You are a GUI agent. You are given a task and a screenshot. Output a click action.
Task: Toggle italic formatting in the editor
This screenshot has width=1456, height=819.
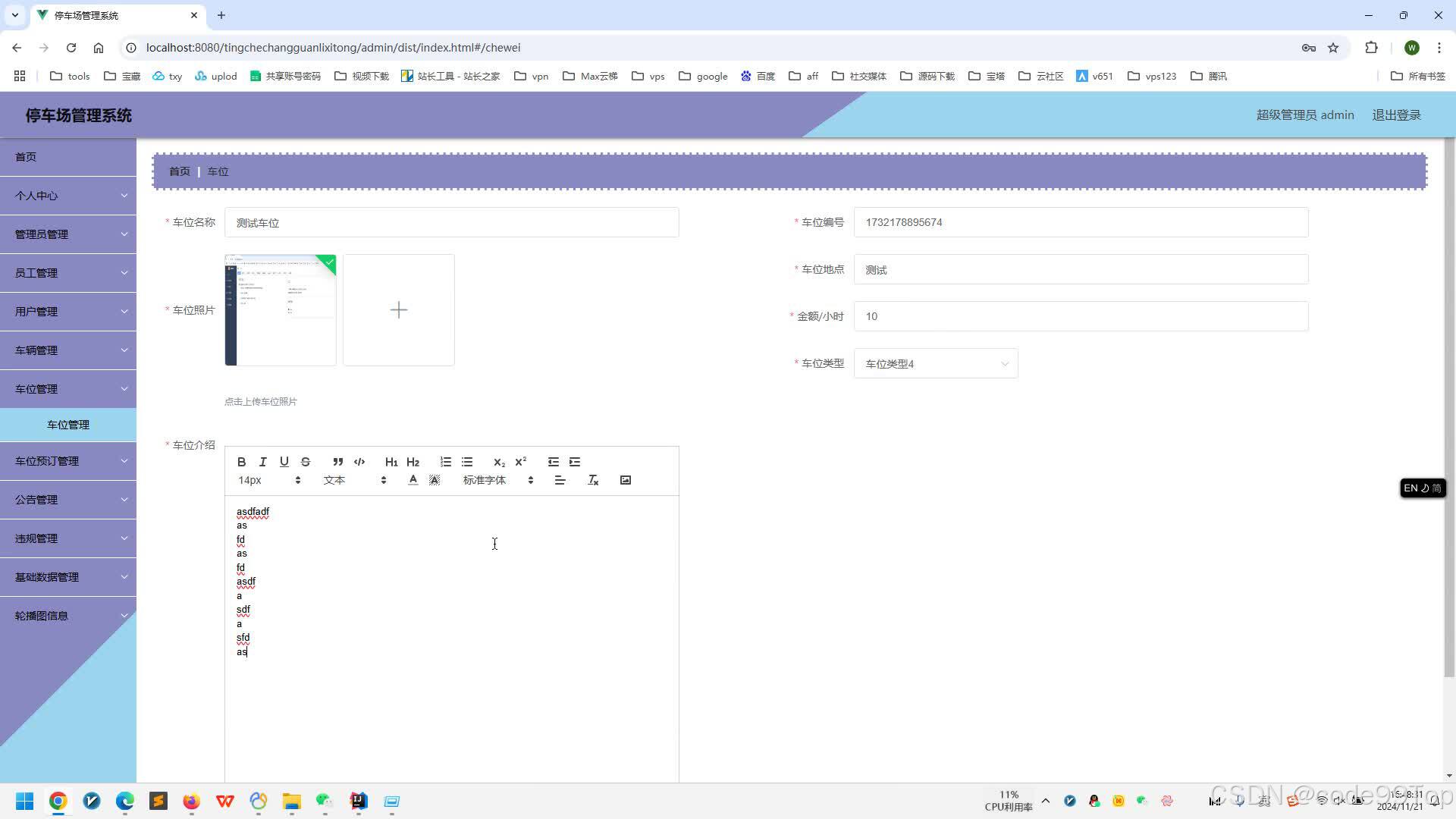[262, 462]
